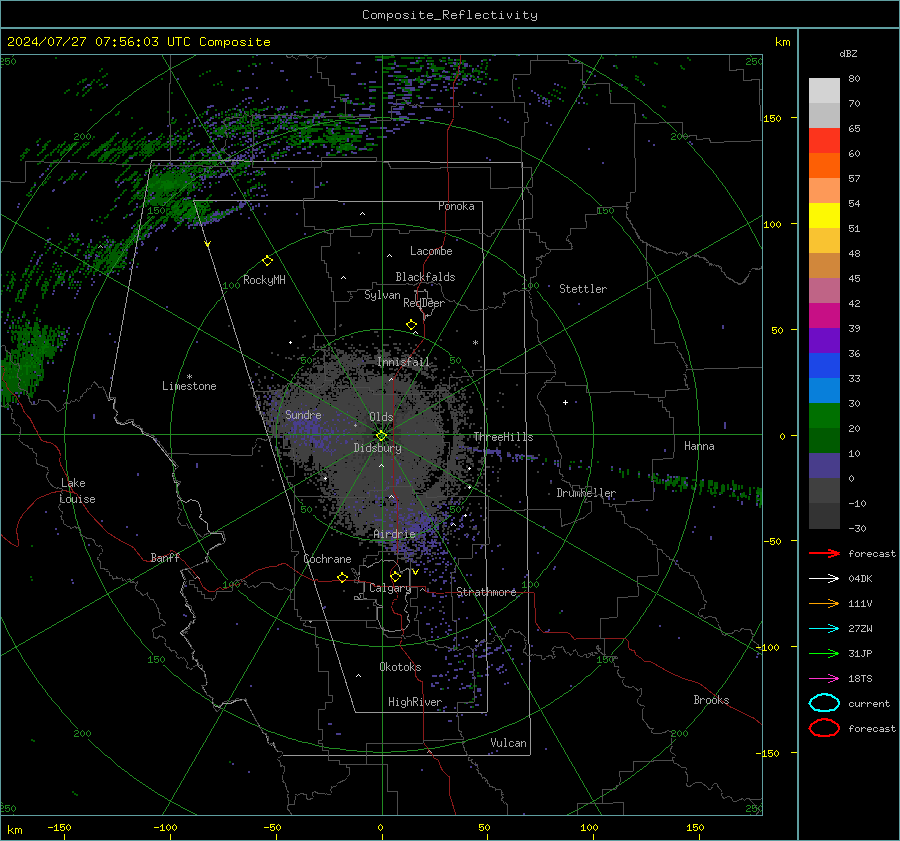Click the Lacombe city label
The width and height of the screenshot is (900, 841).
pyautogui.click(x=431, y=251)
